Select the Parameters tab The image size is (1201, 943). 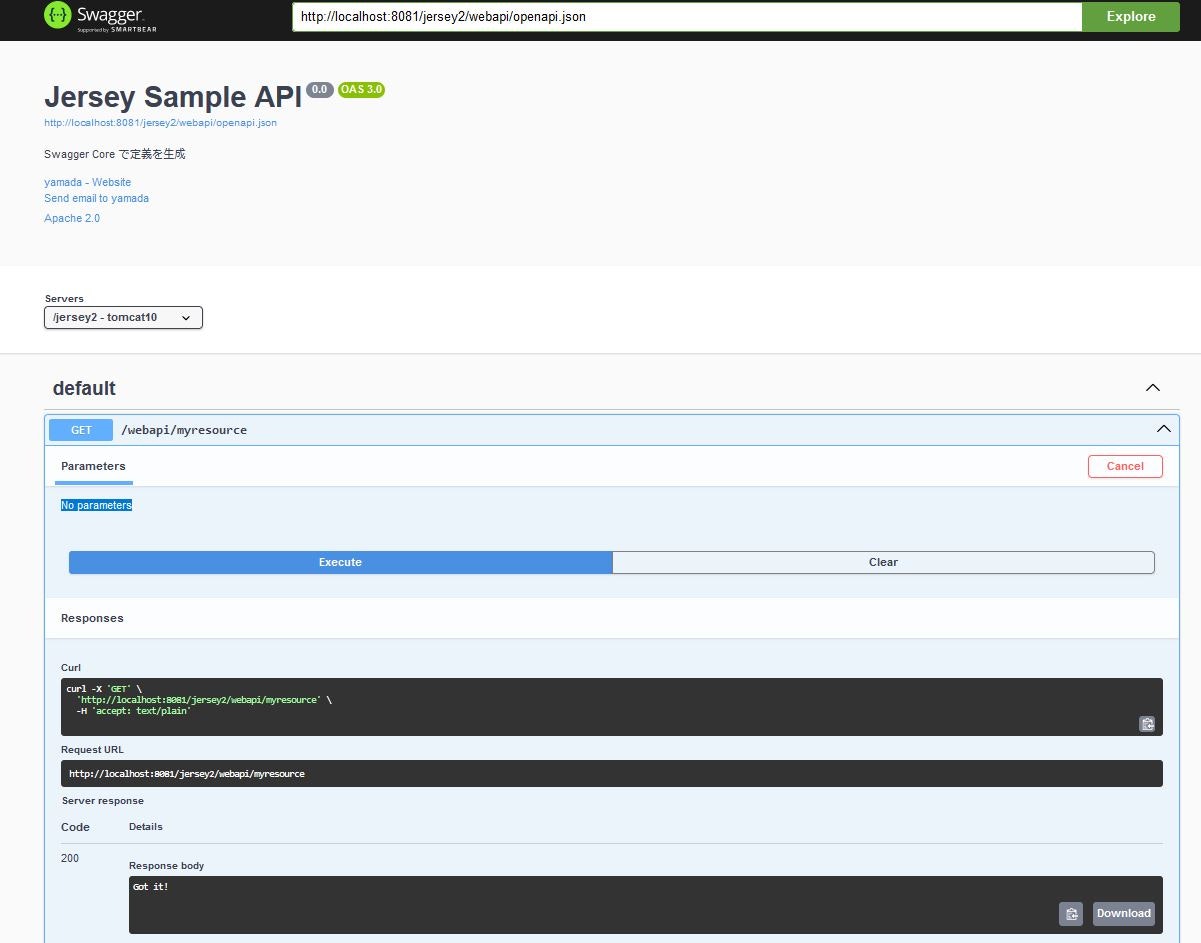(93, 466)
